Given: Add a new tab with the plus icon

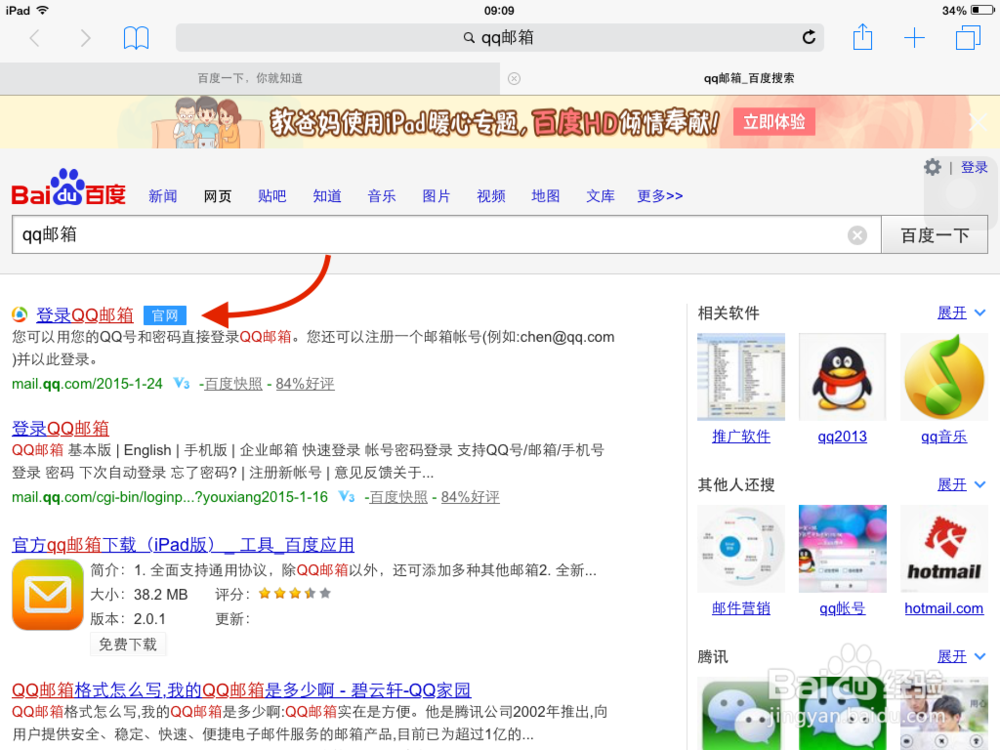Looking at the screenshot, I should click(914, 38).
